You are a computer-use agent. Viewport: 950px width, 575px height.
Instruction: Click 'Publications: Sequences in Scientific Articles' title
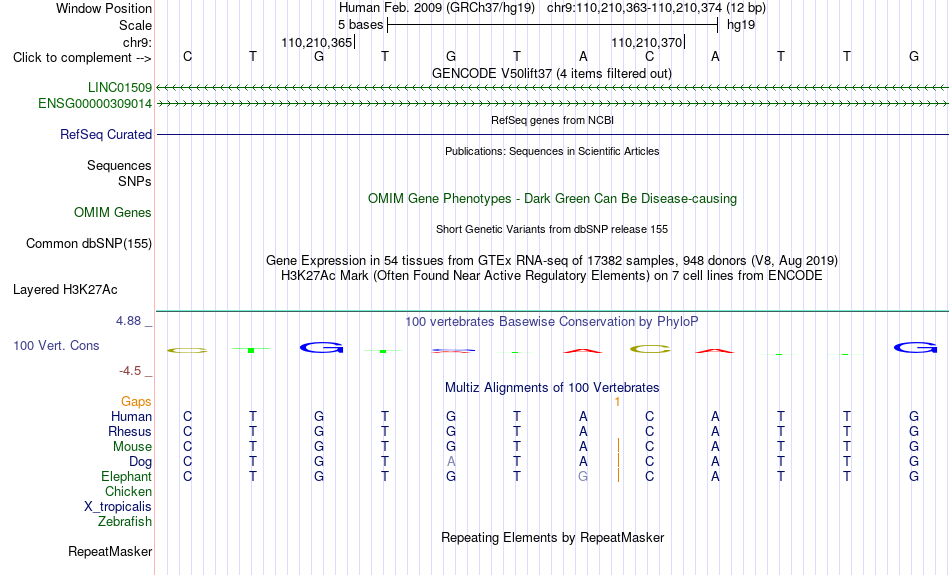point(552,151)
